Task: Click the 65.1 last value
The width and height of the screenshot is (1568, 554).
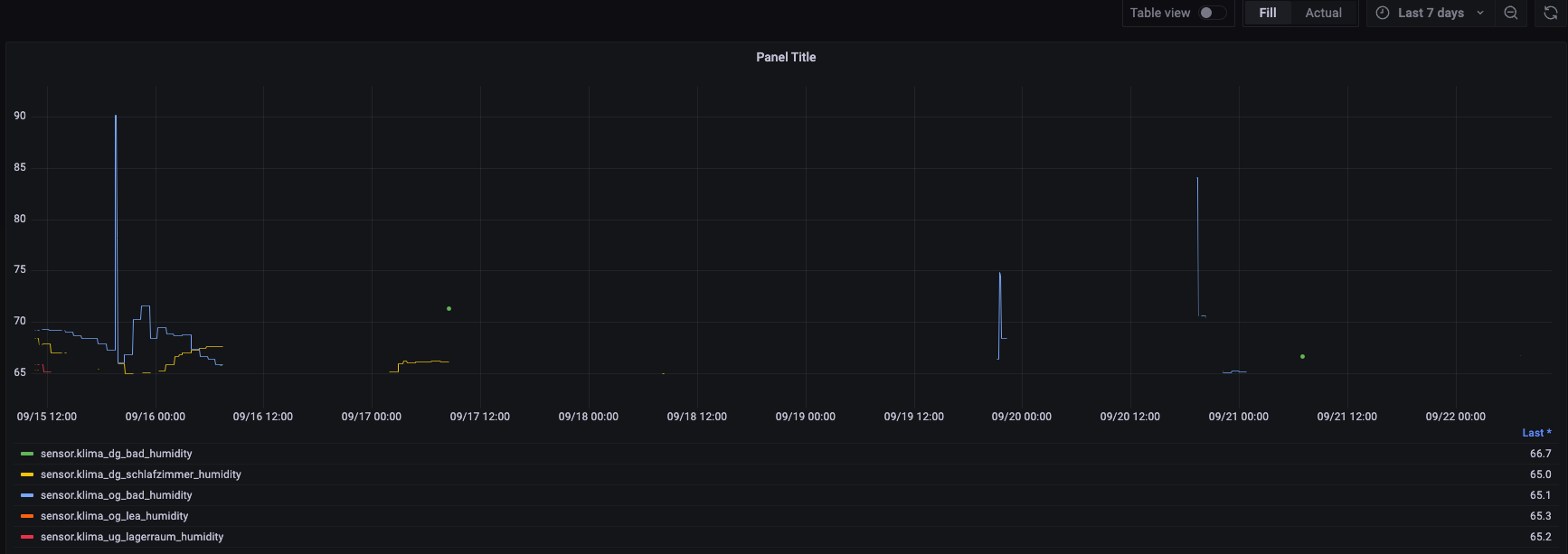Action: [x=1540, y=495]
